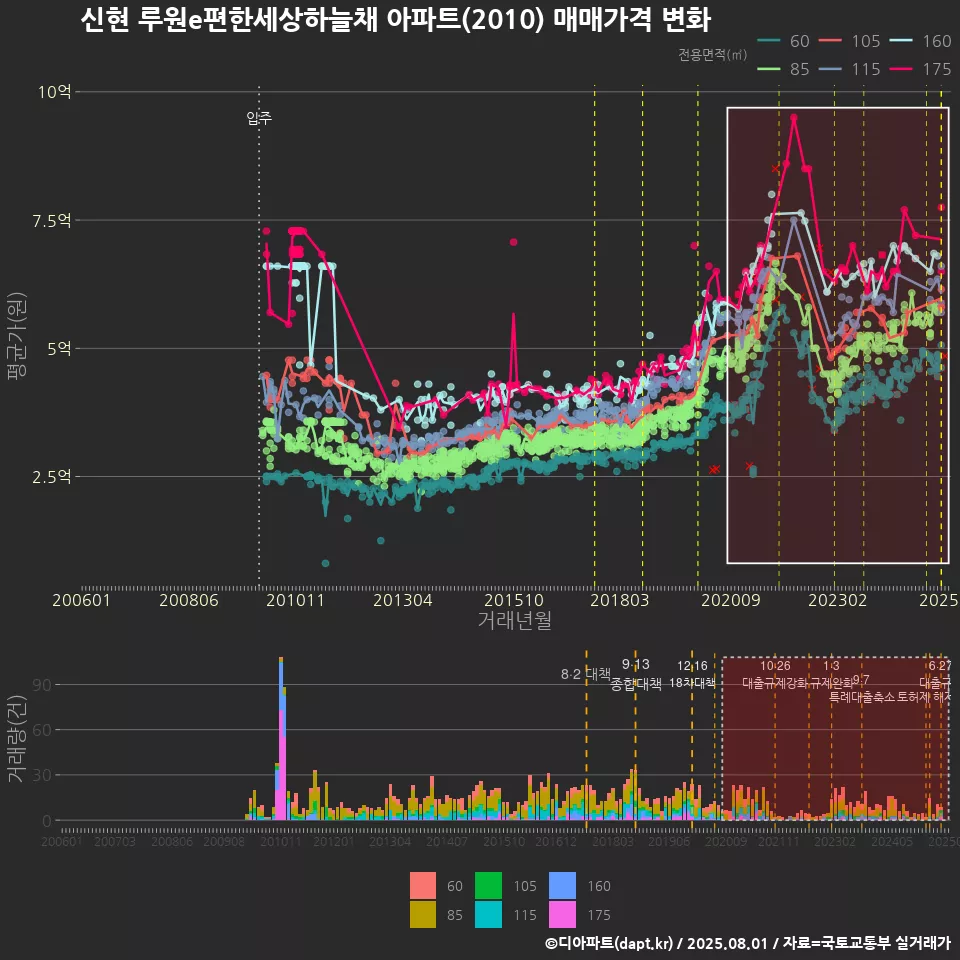Viewport: 960px width, 960px height.
Task: Click 201612 on the volume chart axis
Action: (x=556, y=841)
